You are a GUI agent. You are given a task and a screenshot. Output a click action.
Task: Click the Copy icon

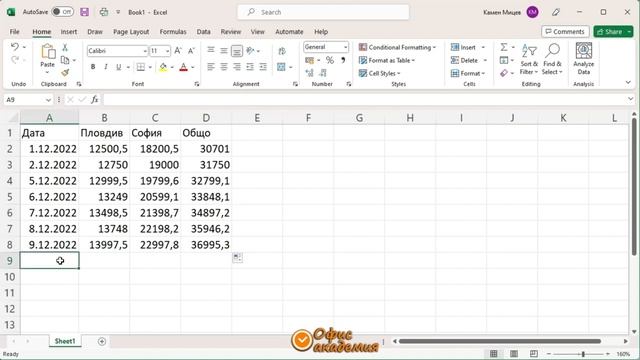65,60
